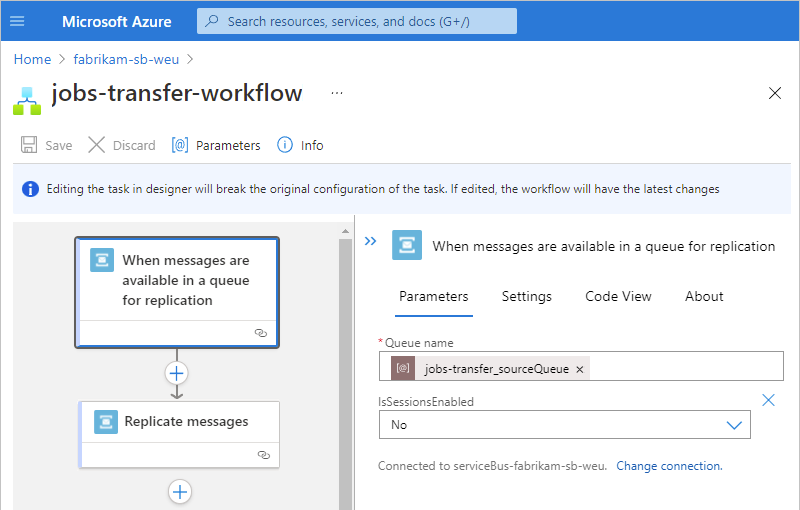Viewport: 800px width, 510px height.
Task: Click the search magnifier icon in header
Action: point(212,21)
